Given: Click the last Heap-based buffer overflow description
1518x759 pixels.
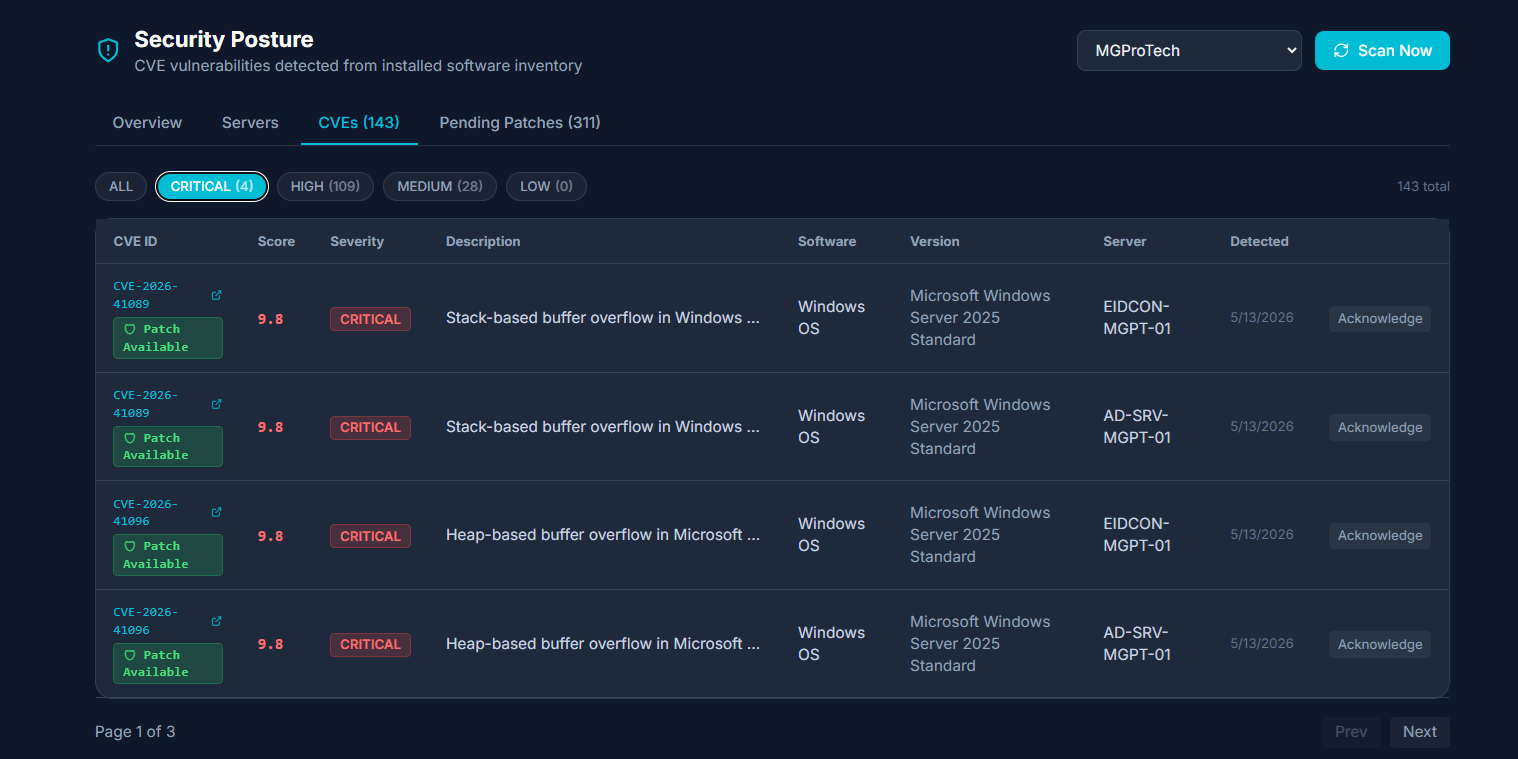Looking at the screenshot, I should click(603, 644).
